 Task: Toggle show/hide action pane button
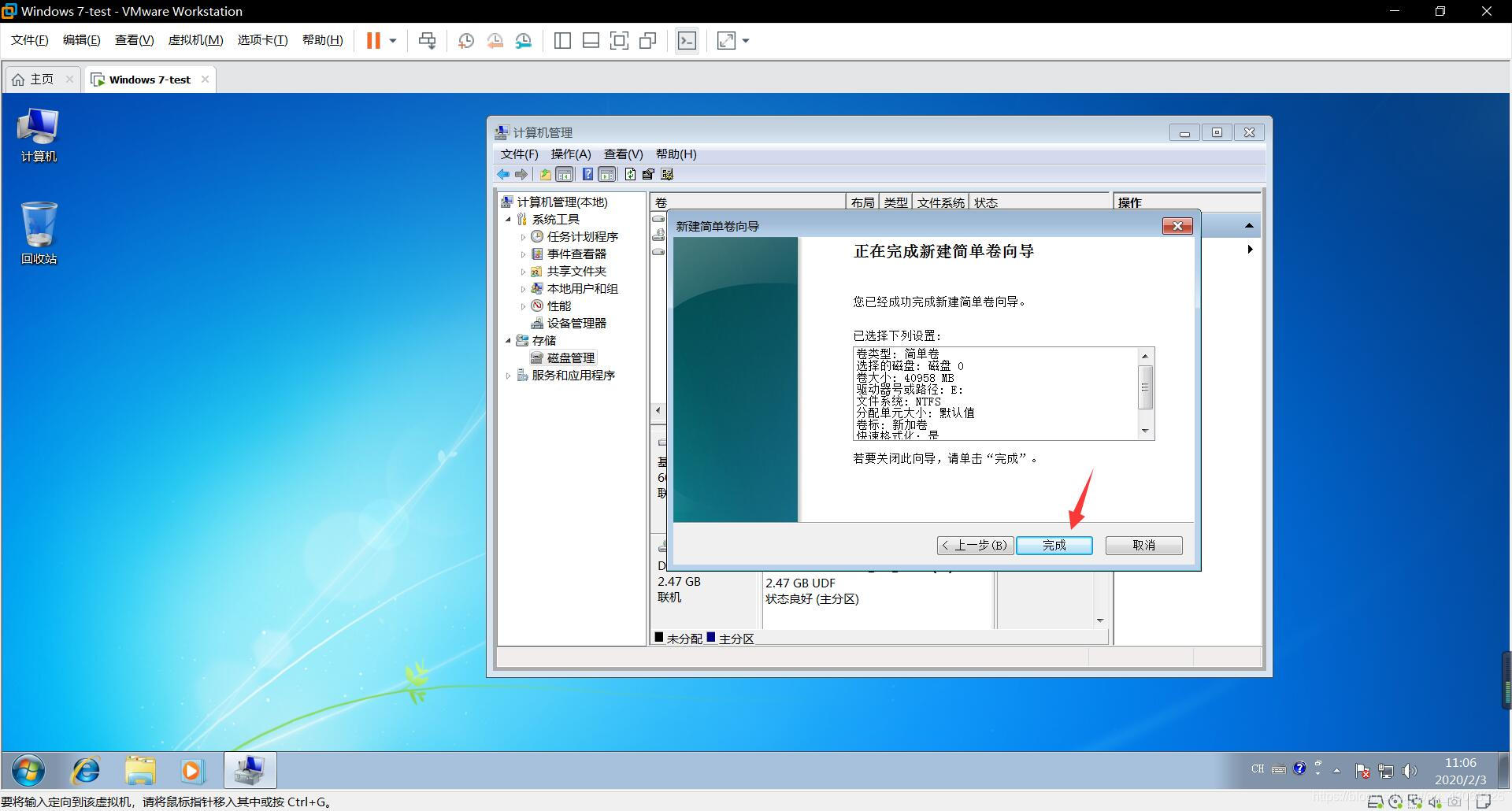(606, 175)
